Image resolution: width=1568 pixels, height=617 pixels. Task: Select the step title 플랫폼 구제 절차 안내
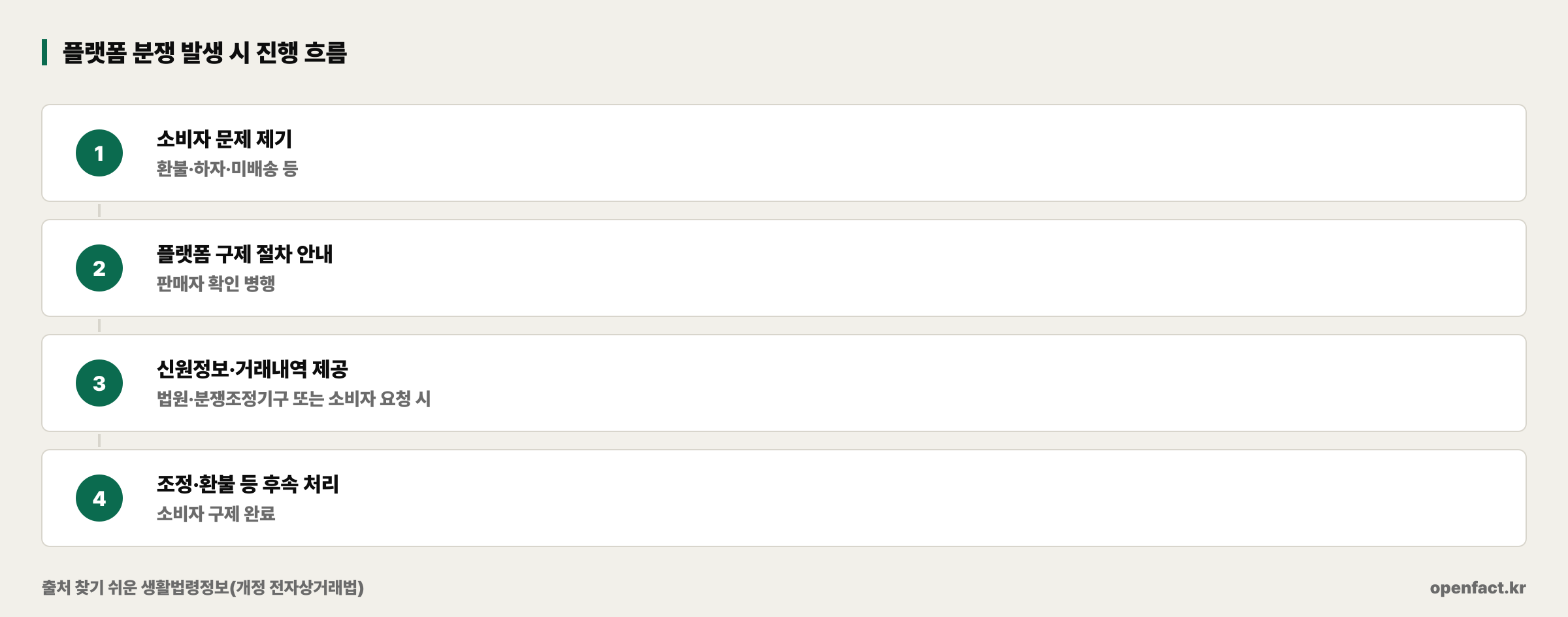coord(244,254)
